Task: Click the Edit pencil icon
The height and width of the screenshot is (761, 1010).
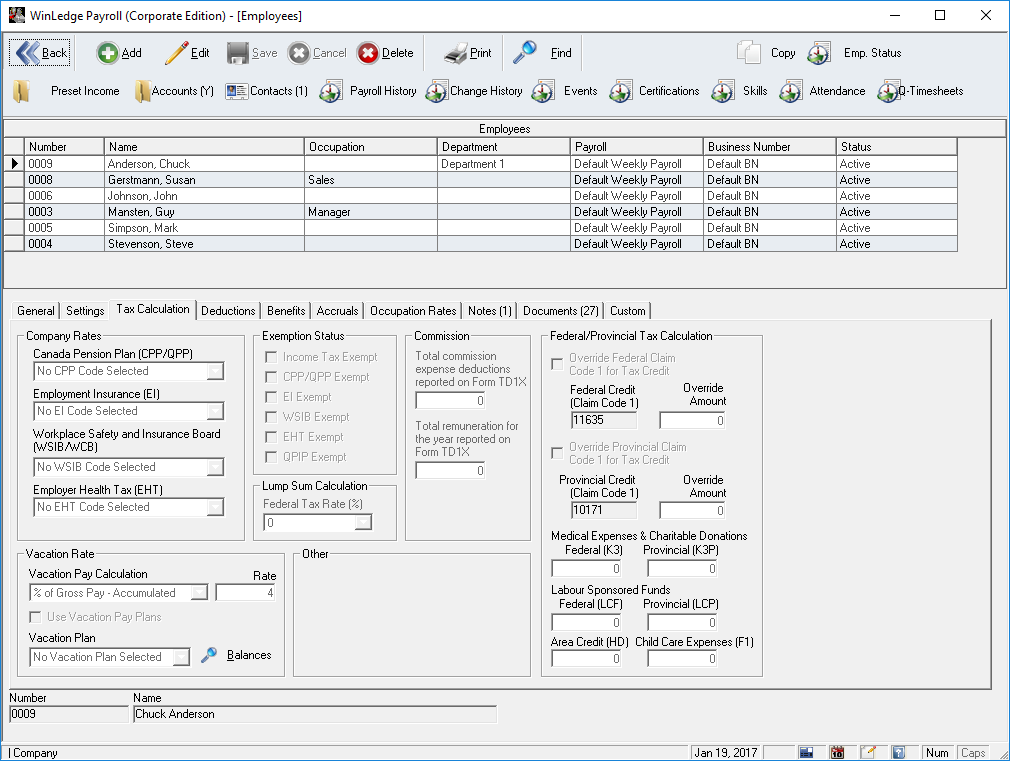Action: pyautogui.click(x=176, y=53)
